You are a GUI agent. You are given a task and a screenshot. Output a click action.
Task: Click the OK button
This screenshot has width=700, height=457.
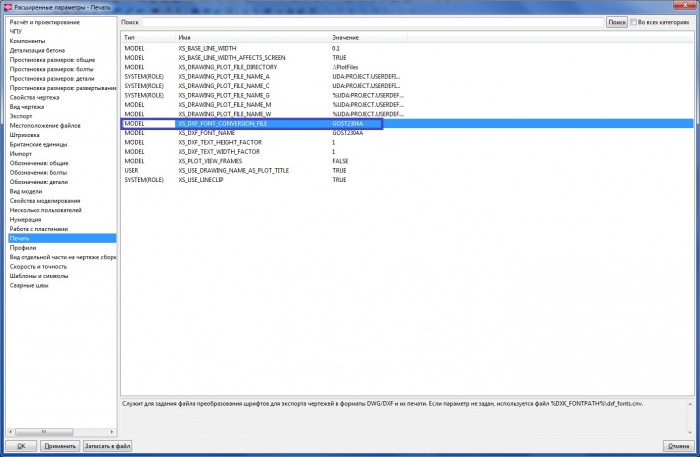tap(21, 445)
